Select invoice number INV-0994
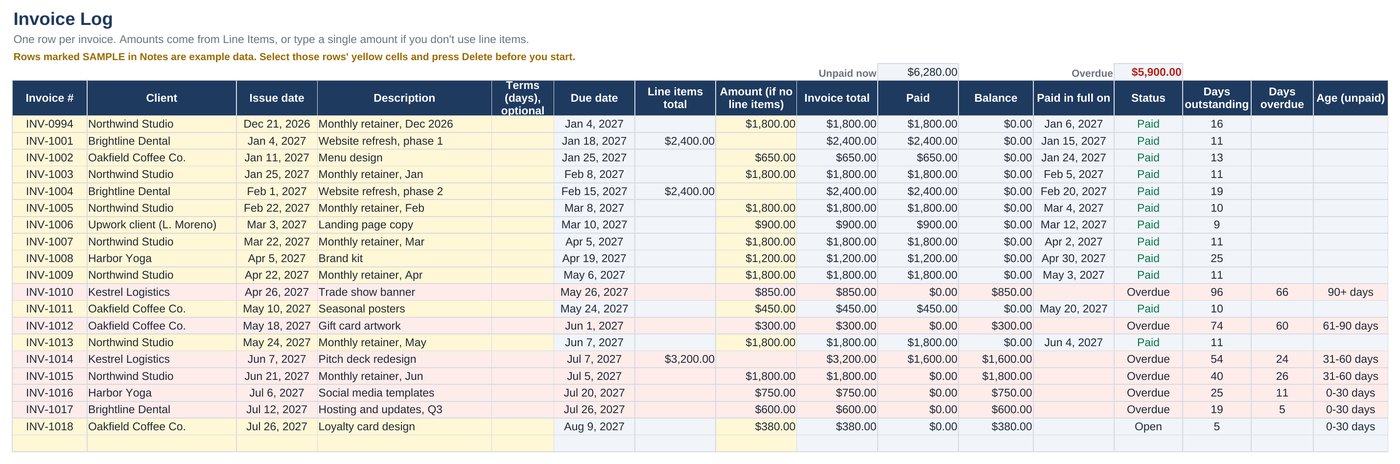This screenshot has height=464, width=1400. point(50,124)
